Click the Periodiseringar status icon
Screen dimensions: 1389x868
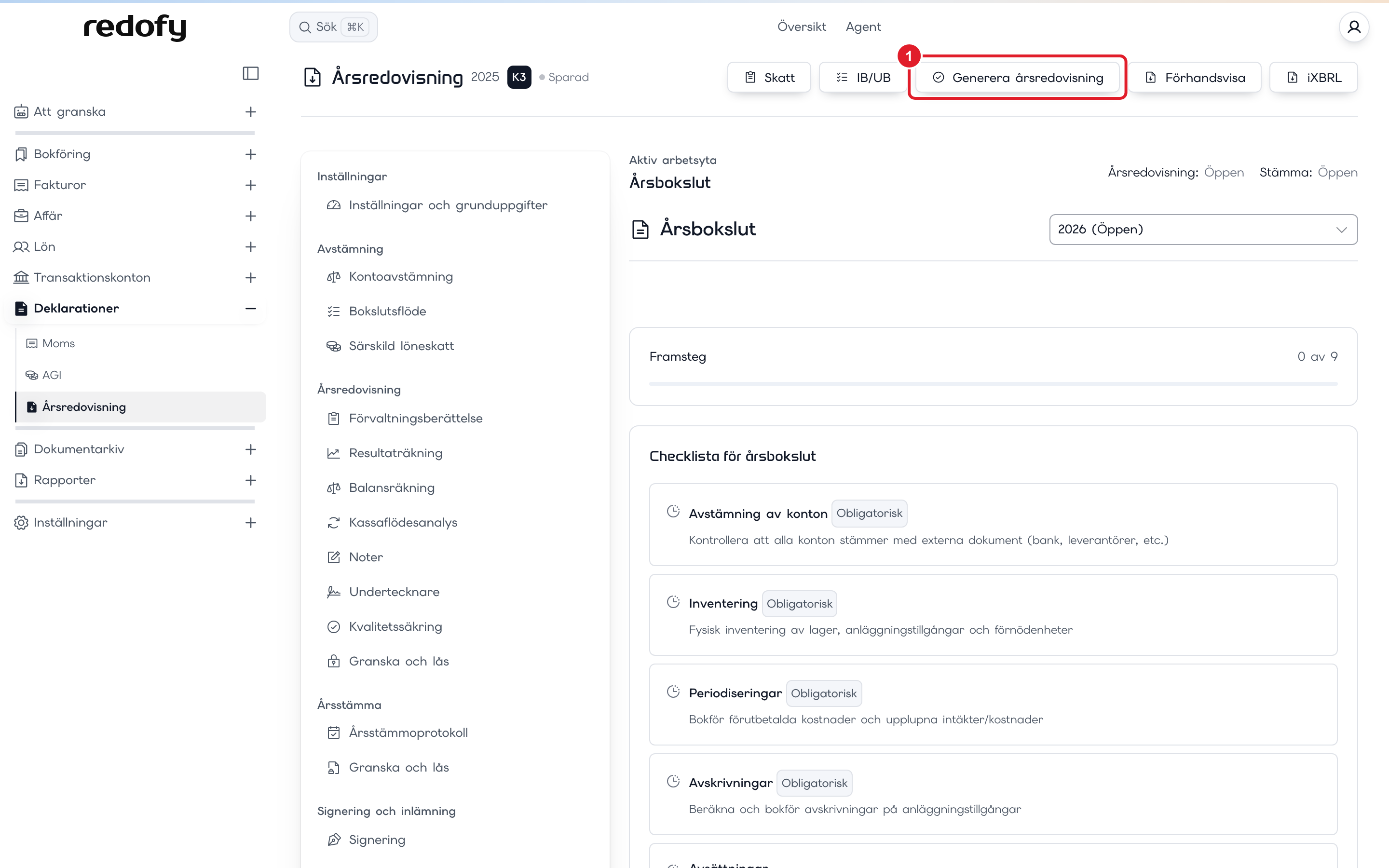point(673,692)
